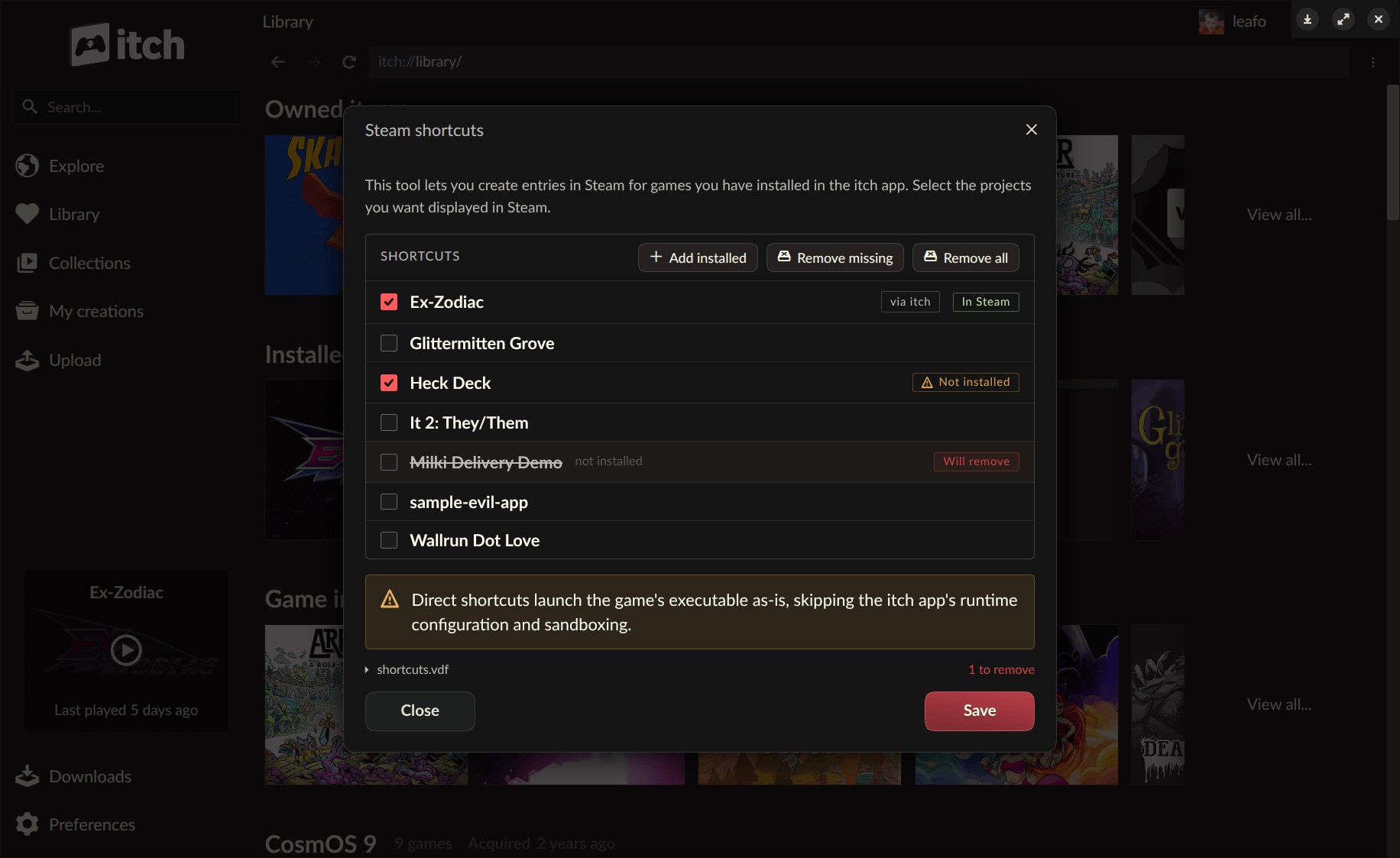Image resolution: width=1400 pixels, height=858 pixels.
Task: Play Ex-Zodiac via the play button
Action: [126, 650]
